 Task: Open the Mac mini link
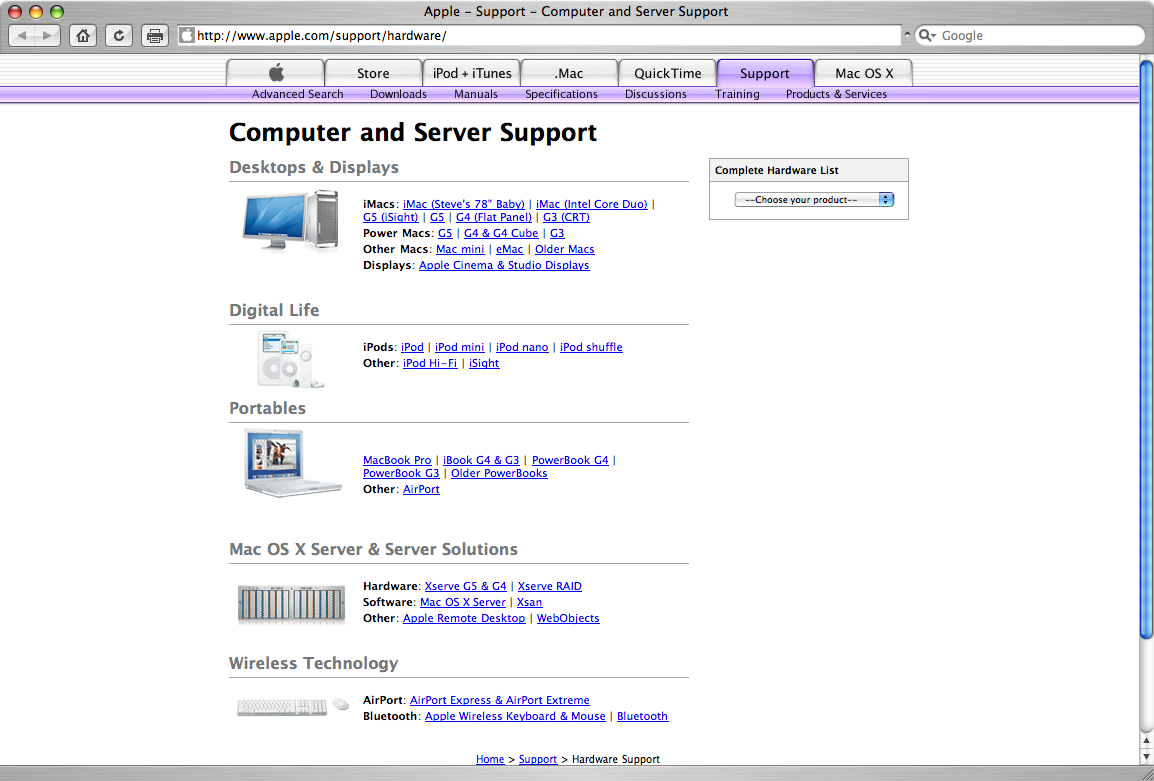[x=460, y=250]
